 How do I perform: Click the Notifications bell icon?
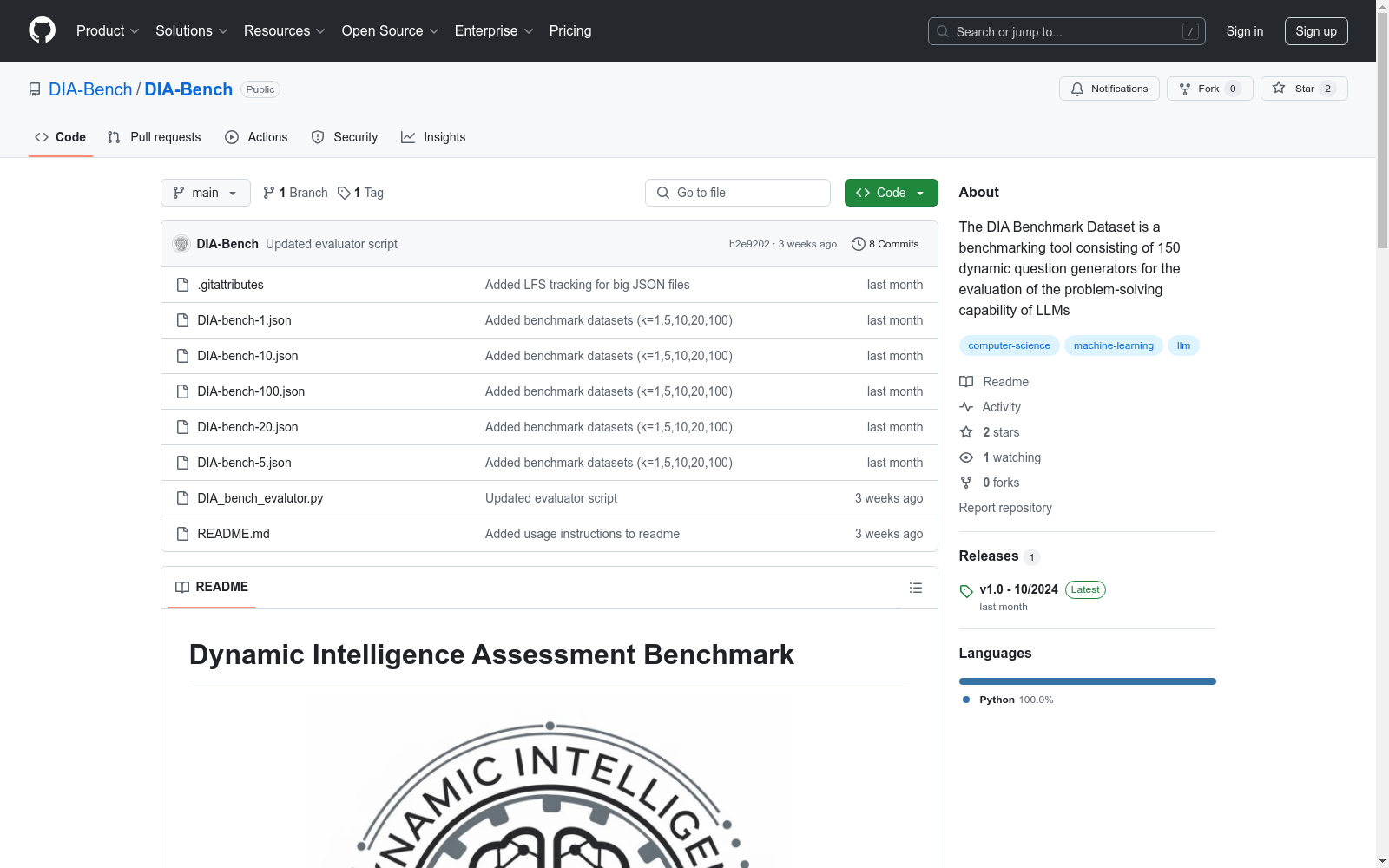click(x=1077, y=89)
